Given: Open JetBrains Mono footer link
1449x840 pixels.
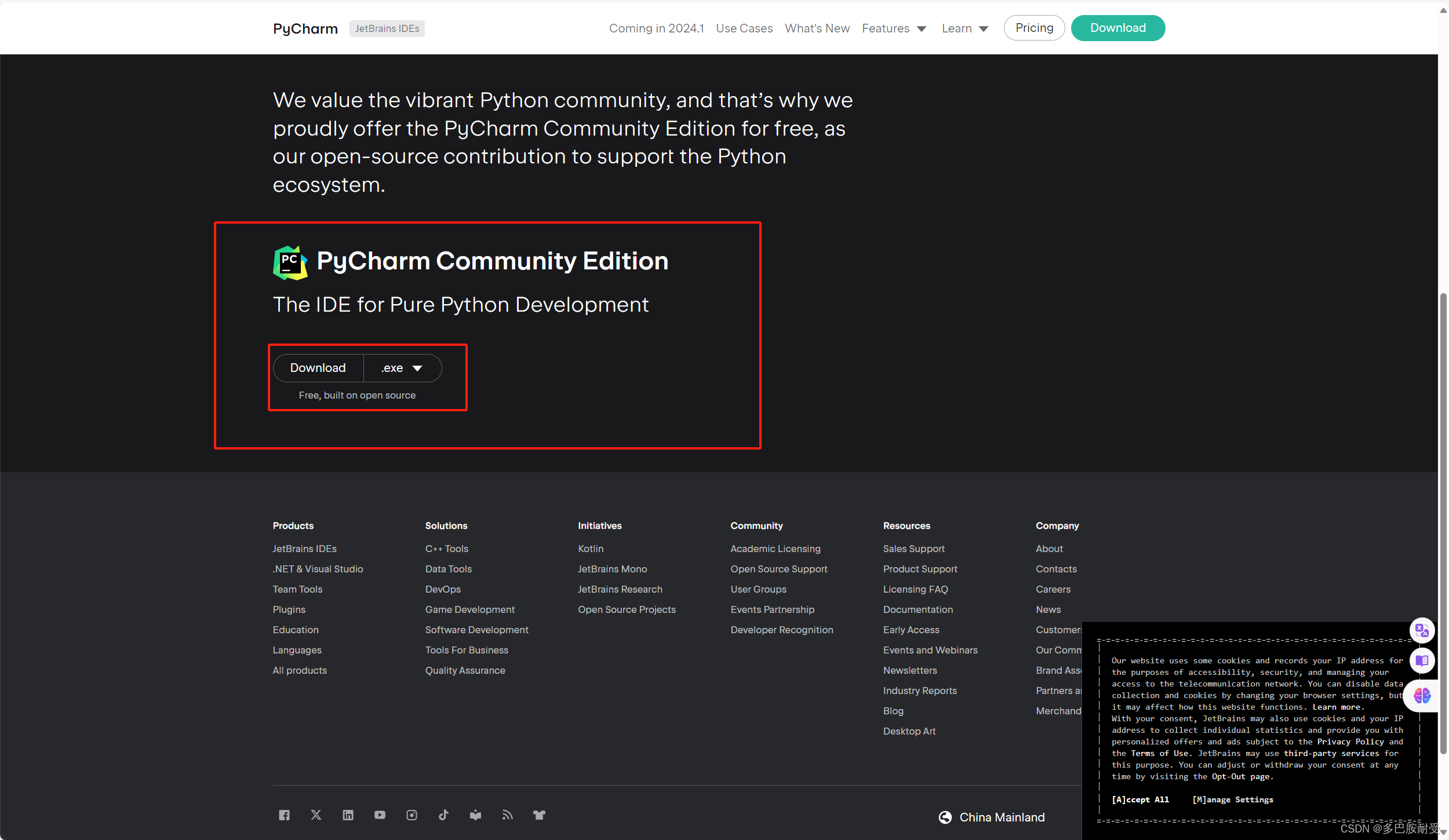Looking at the screenshot, I should tap(612, 569).
